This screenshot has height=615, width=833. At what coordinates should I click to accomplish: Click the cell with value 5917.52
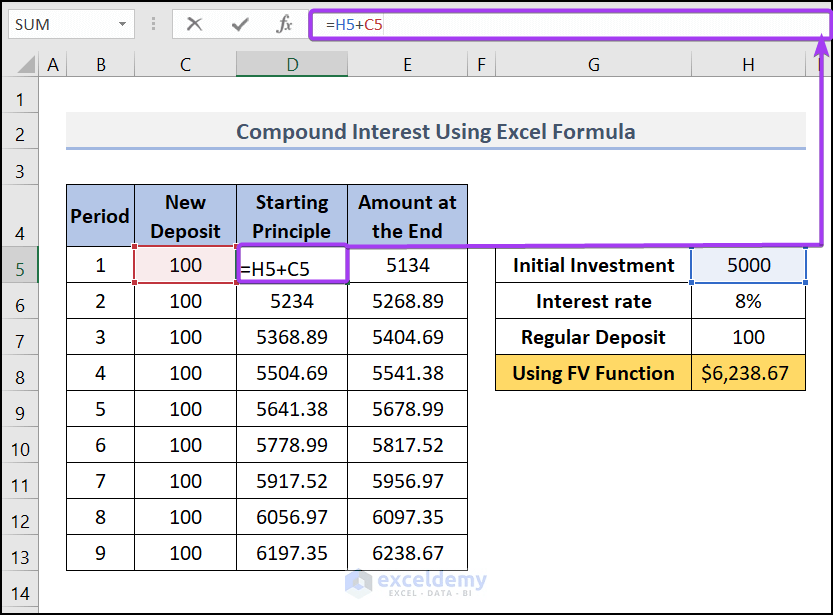pos(292,481)
